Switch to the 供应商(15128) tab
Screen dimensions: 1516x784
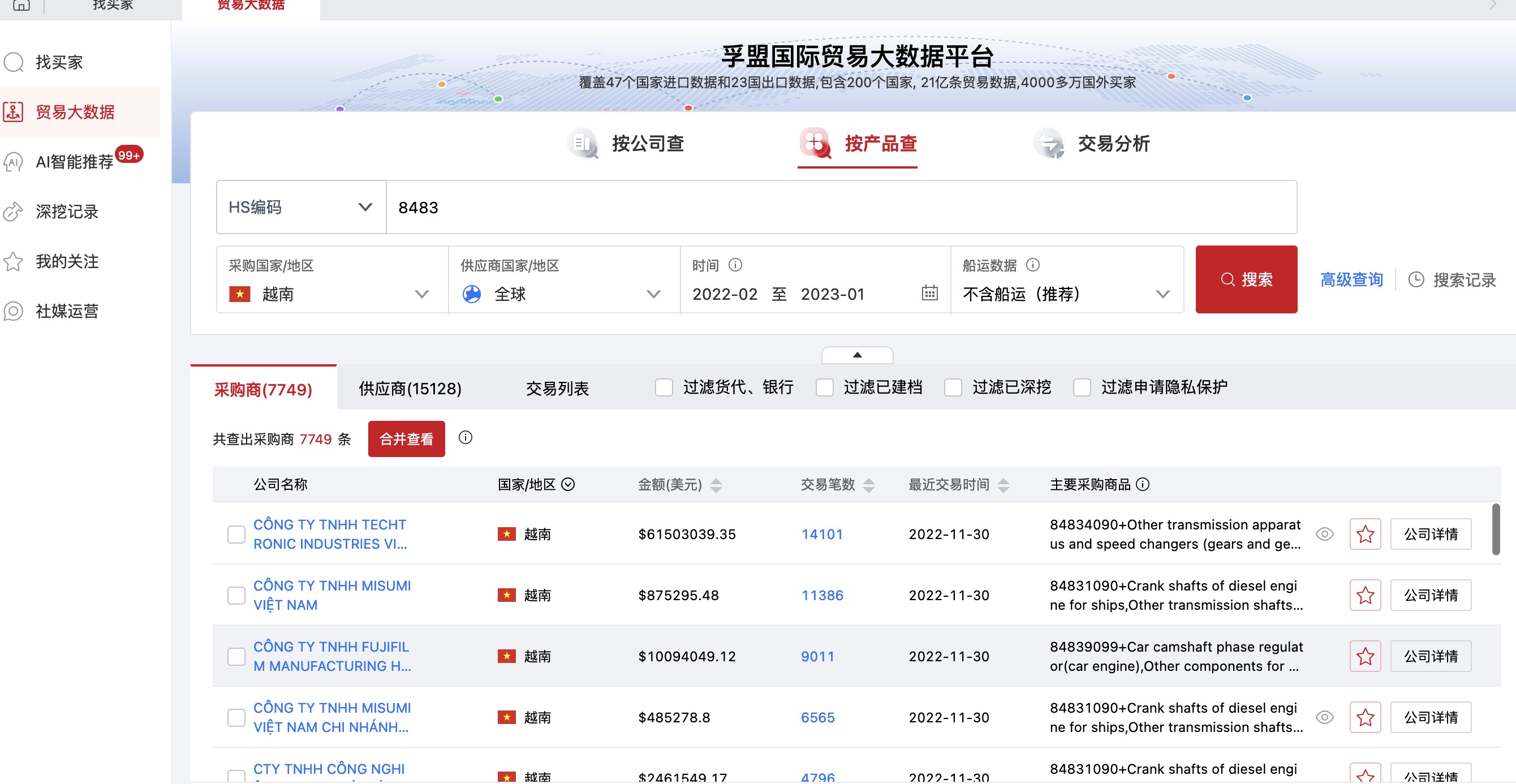click(409, 388)
